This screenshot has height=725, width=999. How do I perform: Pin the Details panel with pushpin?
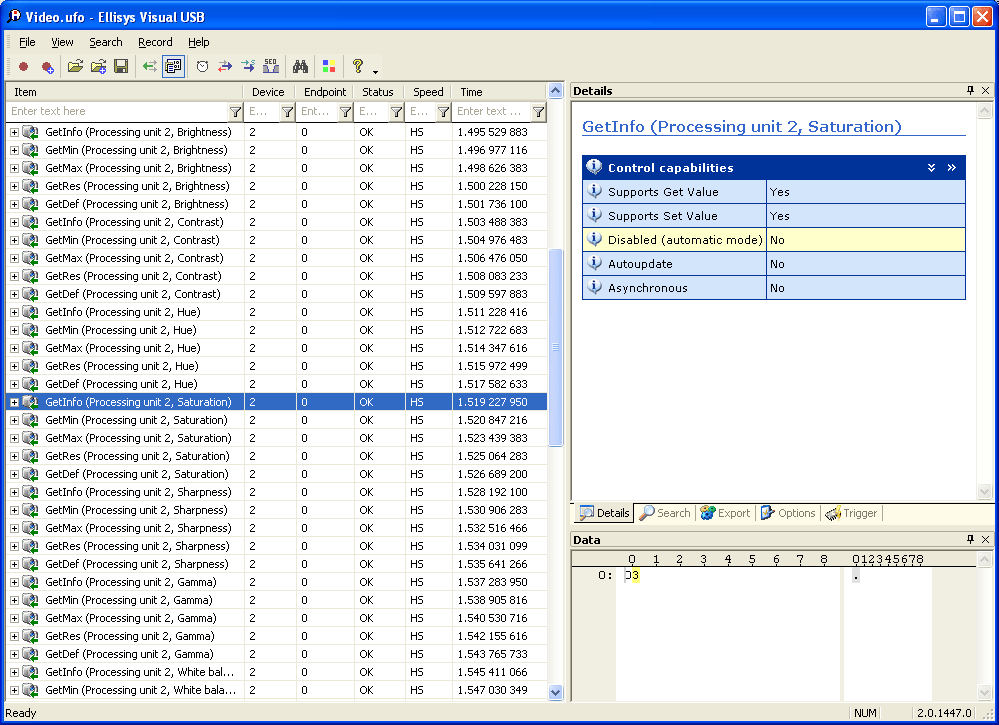[970, 91]
